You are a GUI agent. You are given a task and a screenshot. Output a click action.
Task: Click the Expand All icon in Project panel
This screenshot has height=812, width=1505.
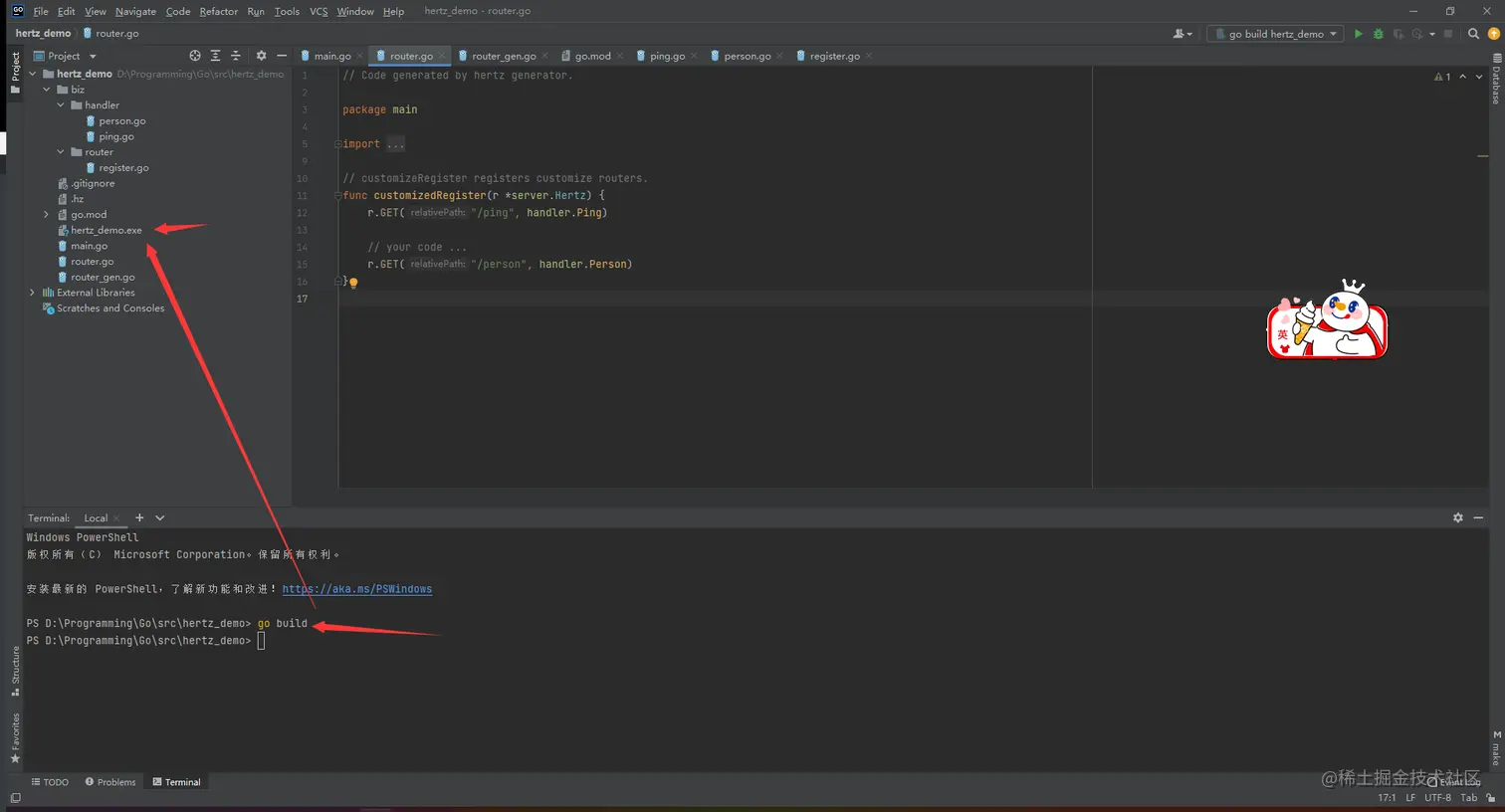(215, 56)
